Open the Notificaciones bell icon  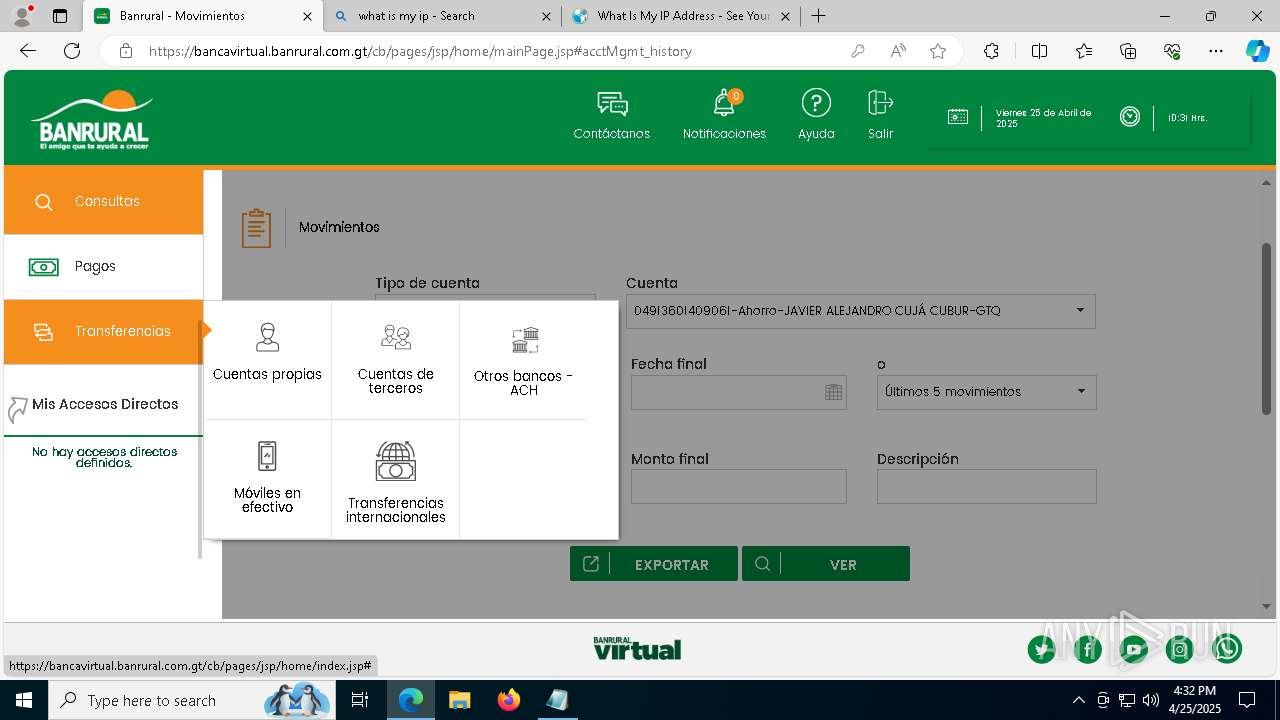(724, 104)
